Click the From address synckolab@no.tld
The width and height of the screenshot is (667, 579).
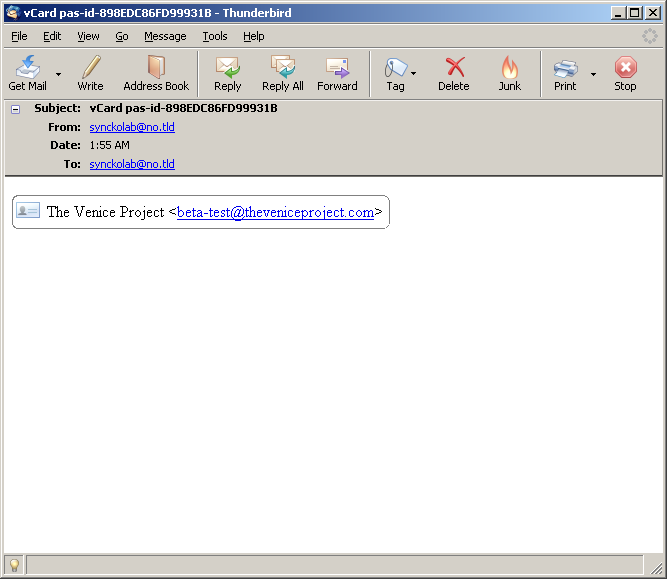[x=132, y=127]
